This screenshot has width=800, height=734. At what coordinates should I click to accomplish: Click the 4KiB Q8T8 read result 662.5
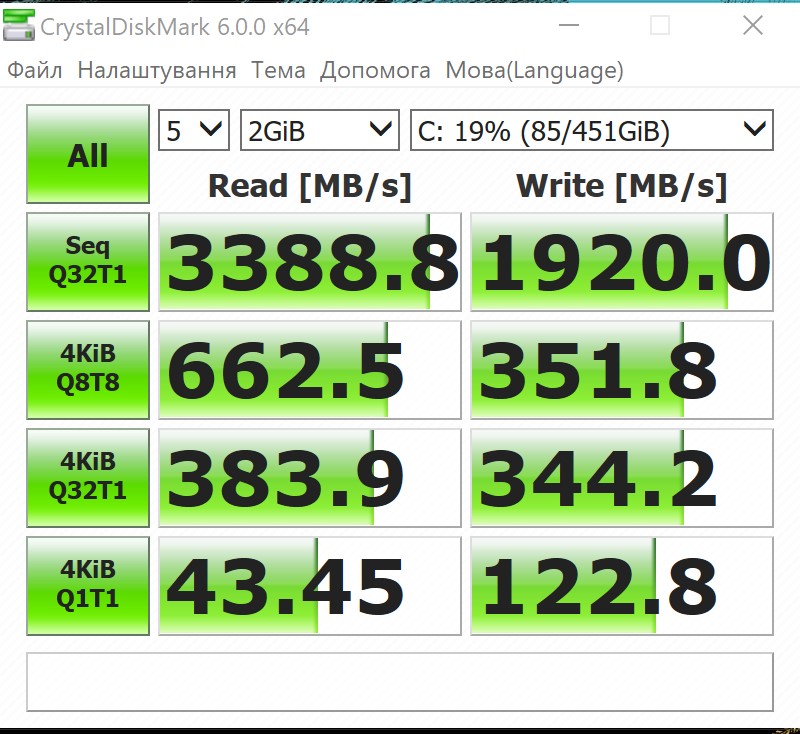pyautogui.click(x=310, y=370)
